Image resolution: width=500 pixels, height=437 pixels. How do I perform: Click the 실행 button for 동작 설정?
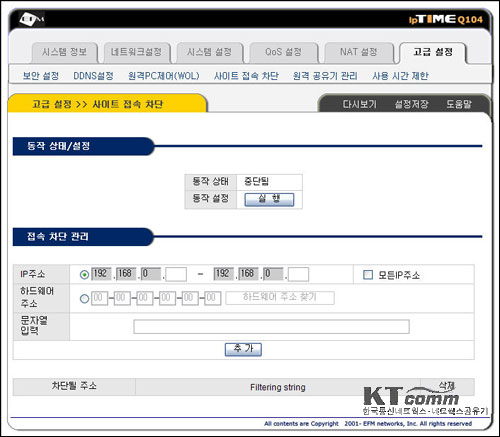(269, 200)
